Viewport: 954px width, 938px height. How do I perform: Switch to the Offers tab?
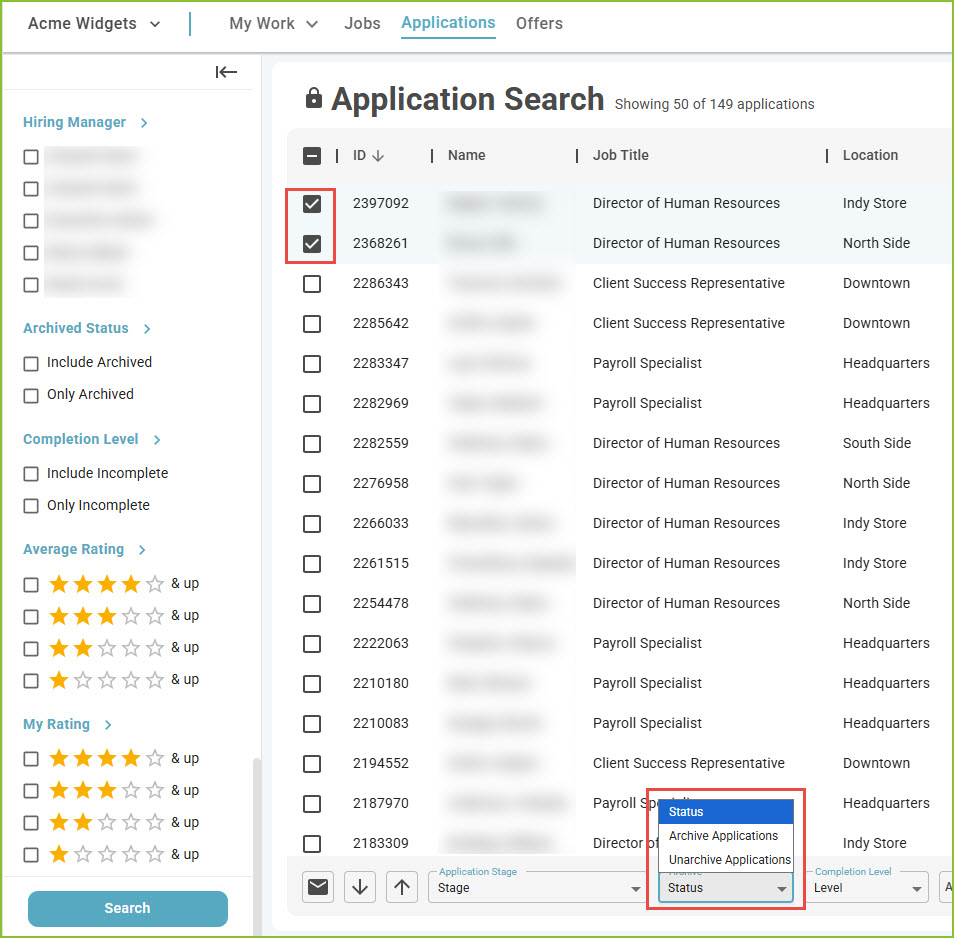tap(539, 24)
